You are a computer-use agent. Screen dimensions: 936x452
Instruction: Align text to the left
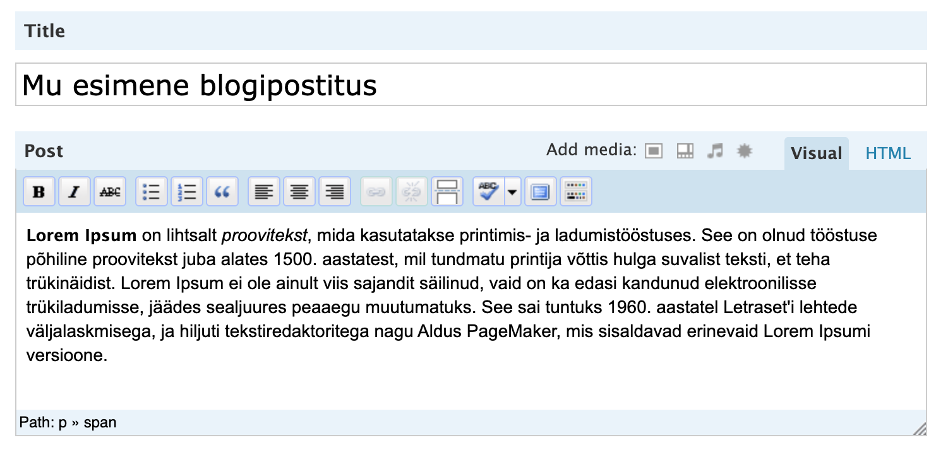264,192
